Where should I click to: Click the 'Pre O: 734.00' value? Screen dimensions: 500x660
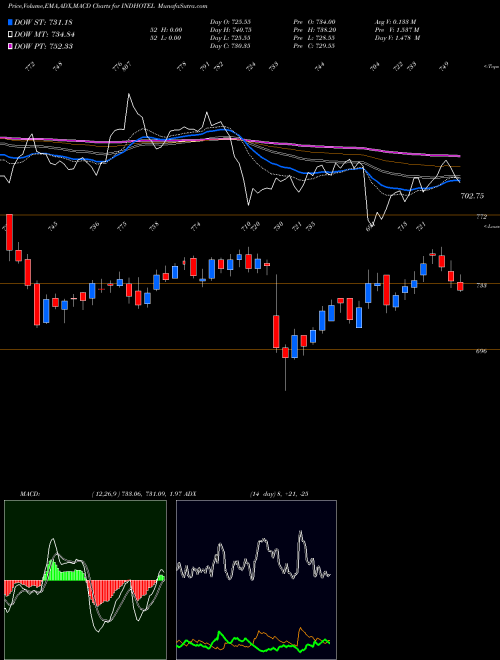click(x=314, y=22)
